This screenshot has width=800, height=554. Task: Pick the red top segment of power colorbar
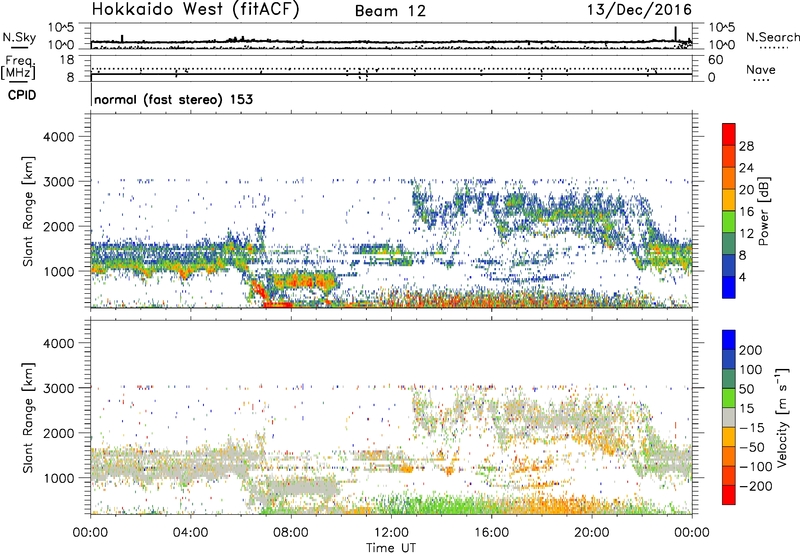(x=729, y=134)
